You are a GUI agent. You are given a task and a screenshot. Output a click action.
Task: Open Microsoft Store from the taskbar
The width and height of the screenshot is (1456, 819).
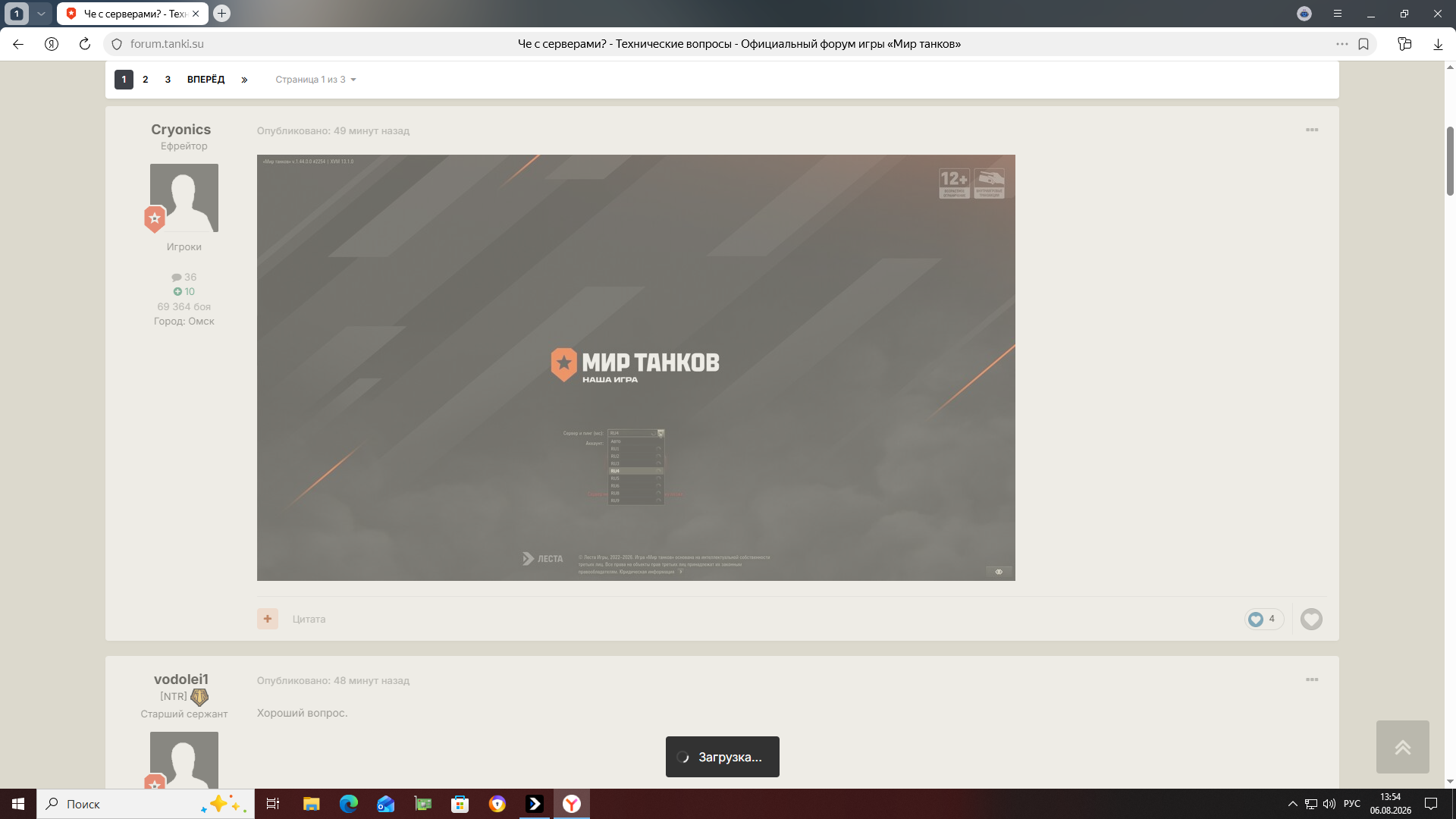click(460, 804)
